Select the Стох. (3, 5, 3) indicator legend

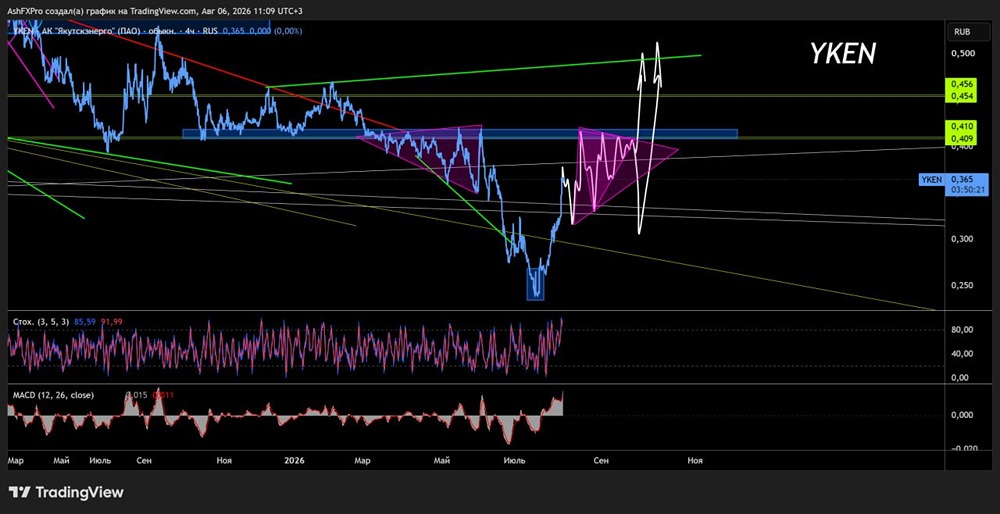tap(42, 321)
